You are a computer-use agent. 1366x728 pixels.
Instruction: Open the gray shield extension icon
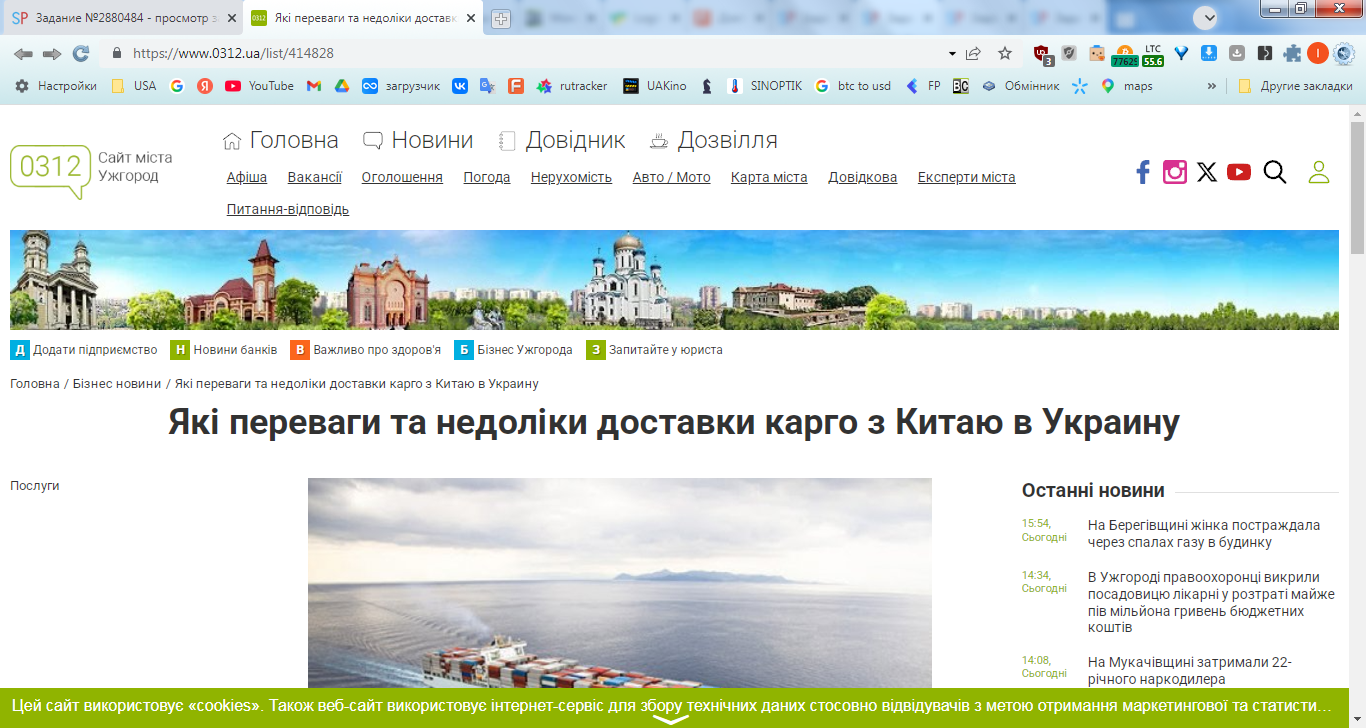pos(1069,54)
